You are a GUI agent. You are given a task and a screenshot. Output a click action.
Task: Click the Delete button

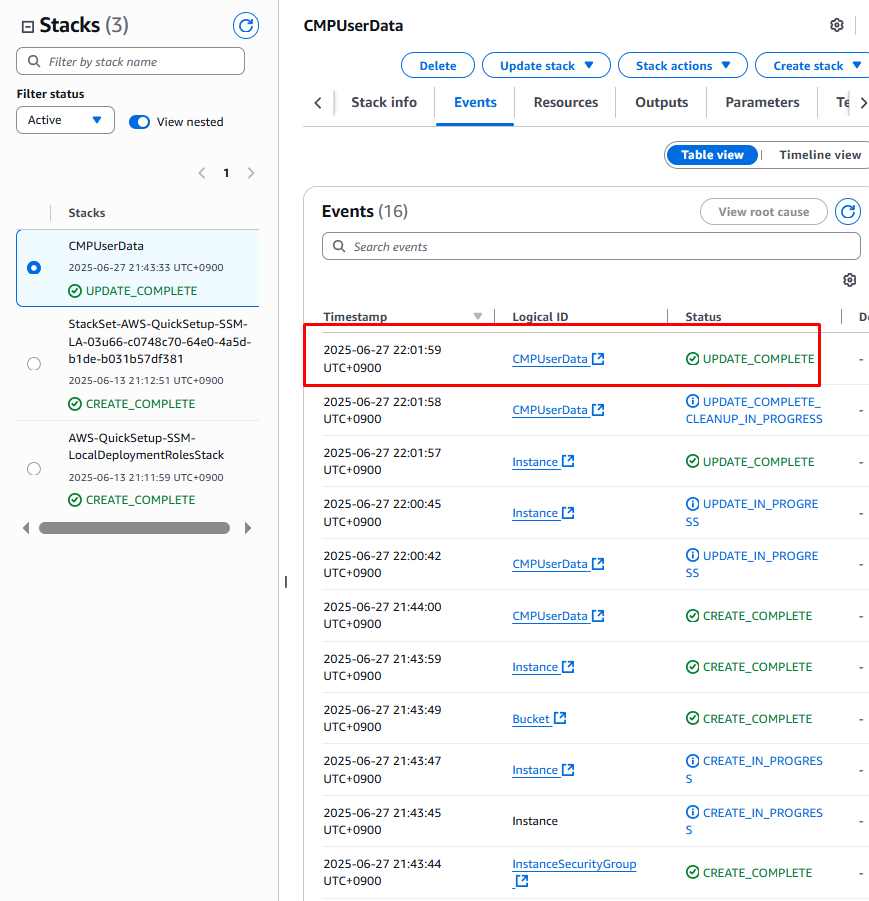click(437, 66)
